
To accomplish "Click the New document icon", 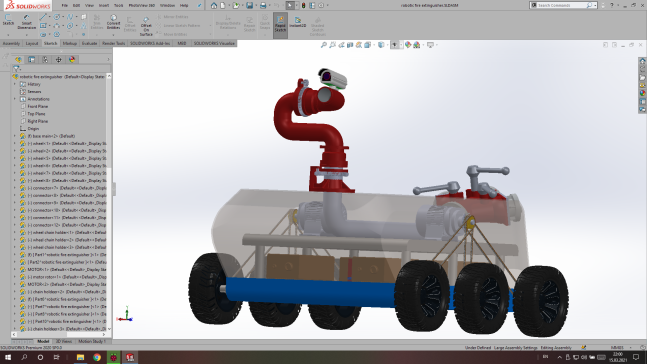I will click(x=223, y=5).
